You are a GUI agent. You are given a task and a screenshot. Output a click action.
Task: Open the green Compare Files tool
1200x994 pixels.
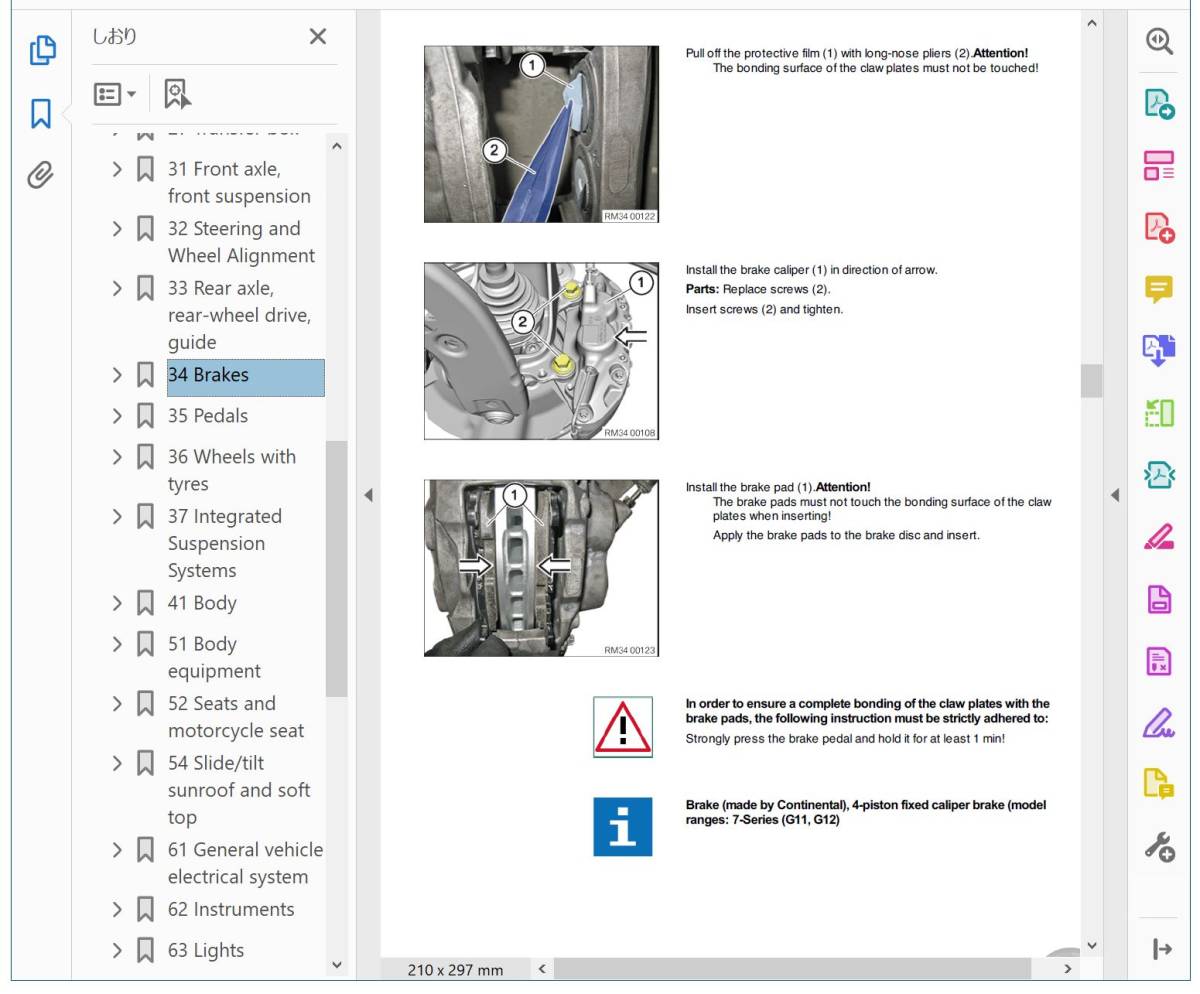[1159, 412]
